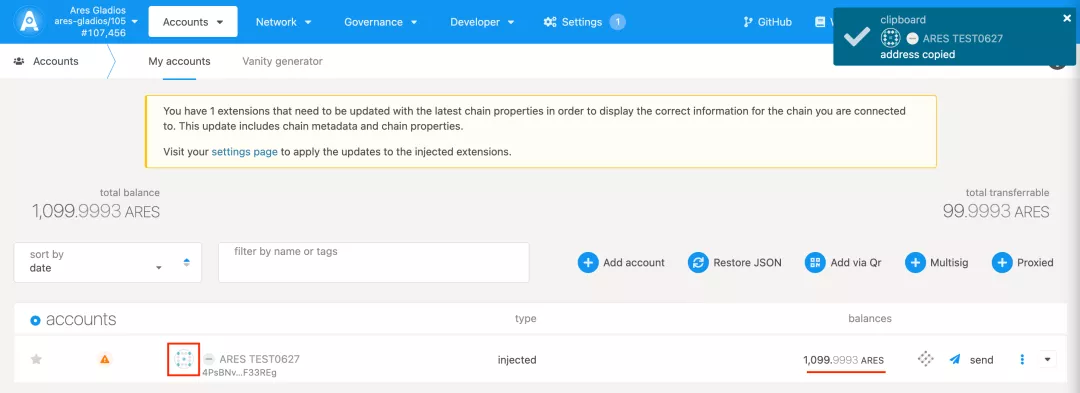Follow the settings page link
This screenshot has height=393, width=1080.
click(245, 151)
